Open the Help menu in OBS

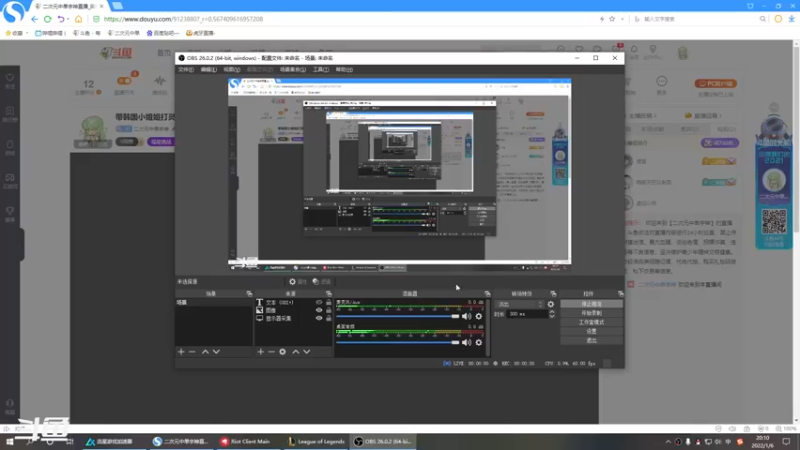pos(344,69)
